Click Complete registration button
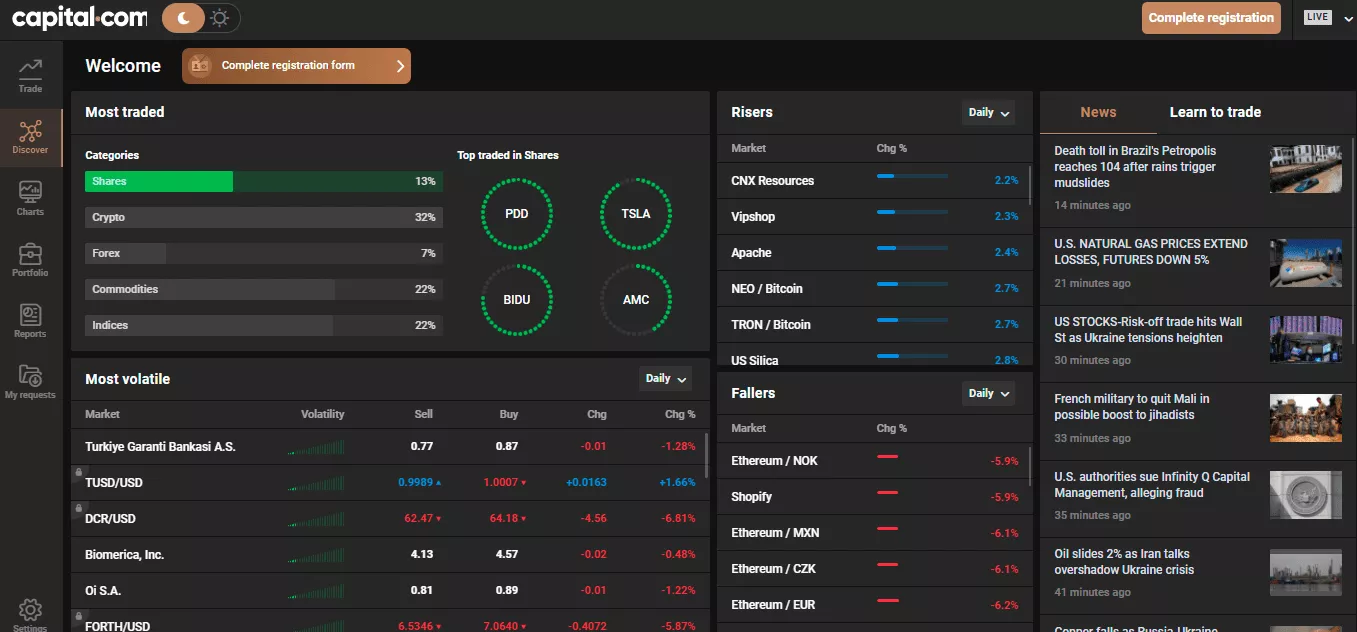The image size is (1357, 632). pyautogui.click(x=1211, y=18)
